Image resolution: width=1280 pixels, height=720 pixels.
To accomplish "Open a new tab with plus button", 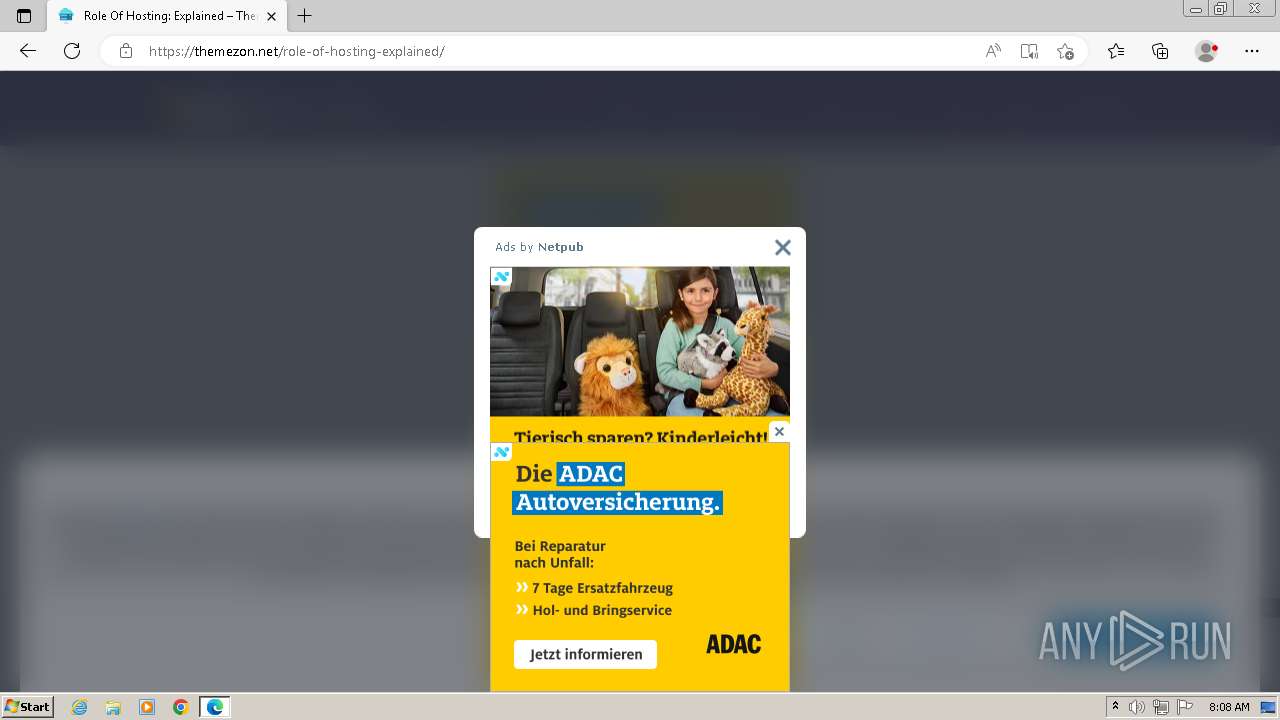I will coord(305,16).
